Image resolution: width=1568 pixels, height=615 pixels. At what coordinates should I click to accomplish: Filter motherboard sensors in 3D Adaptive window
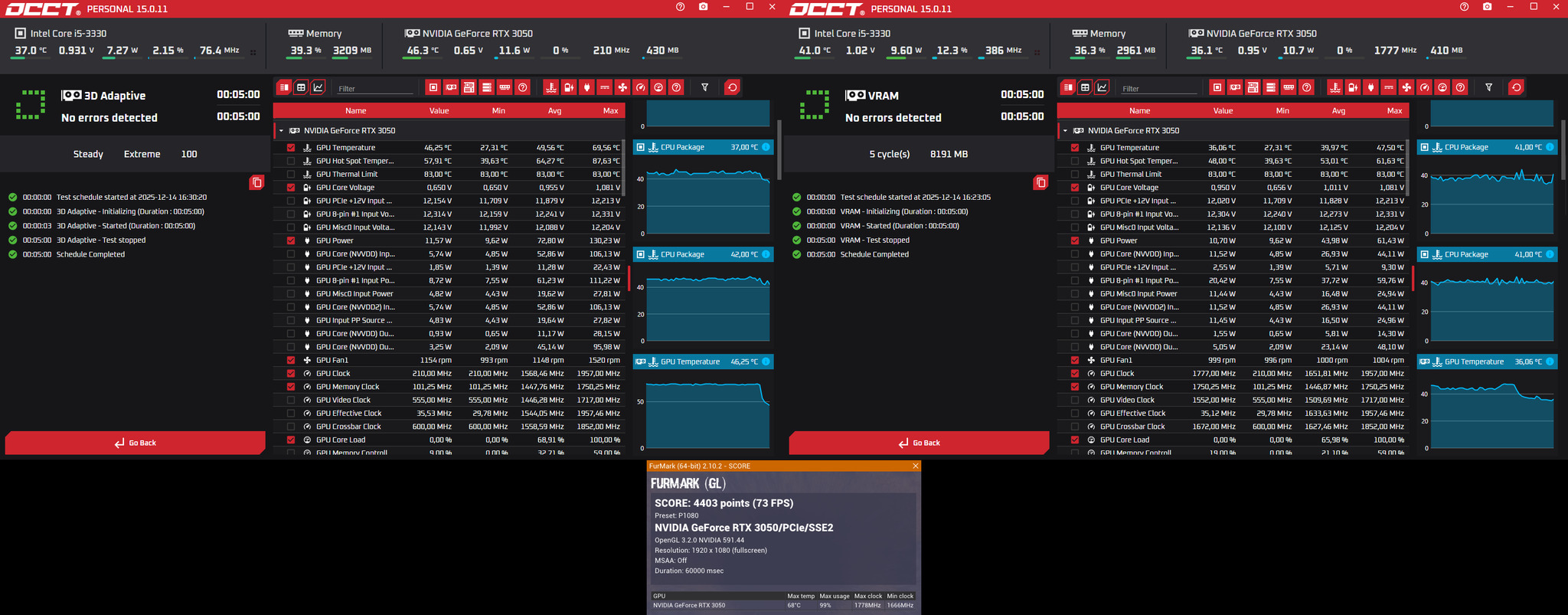click(x=469, y=87)
